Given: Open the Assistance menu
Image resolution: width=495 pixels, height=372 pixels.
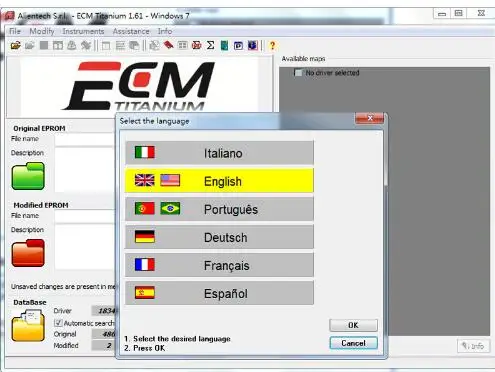Looking at the screenshot, I should [x=131, y=31].
